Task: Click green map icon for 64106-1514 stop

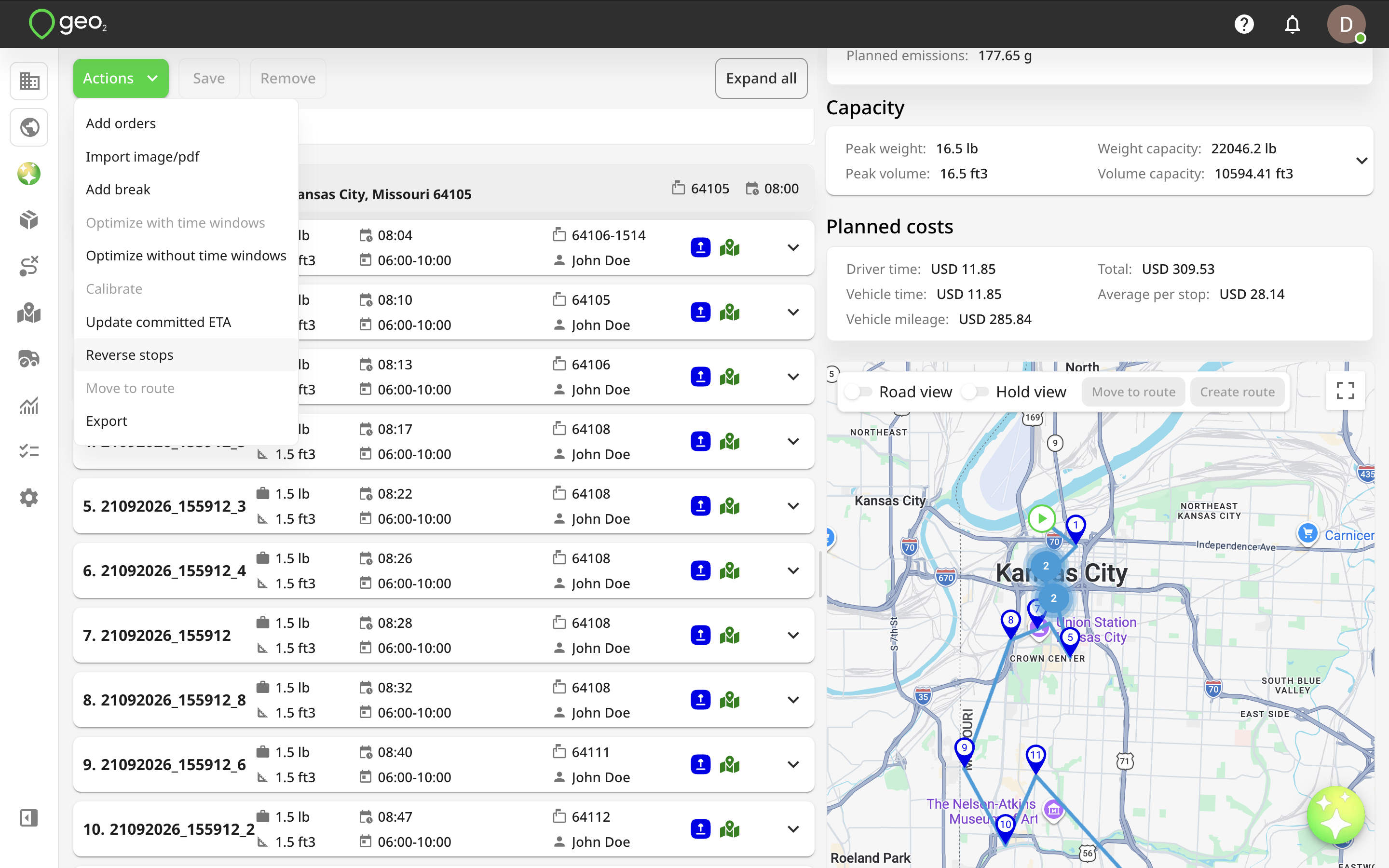Action: [x=730, y=247]
